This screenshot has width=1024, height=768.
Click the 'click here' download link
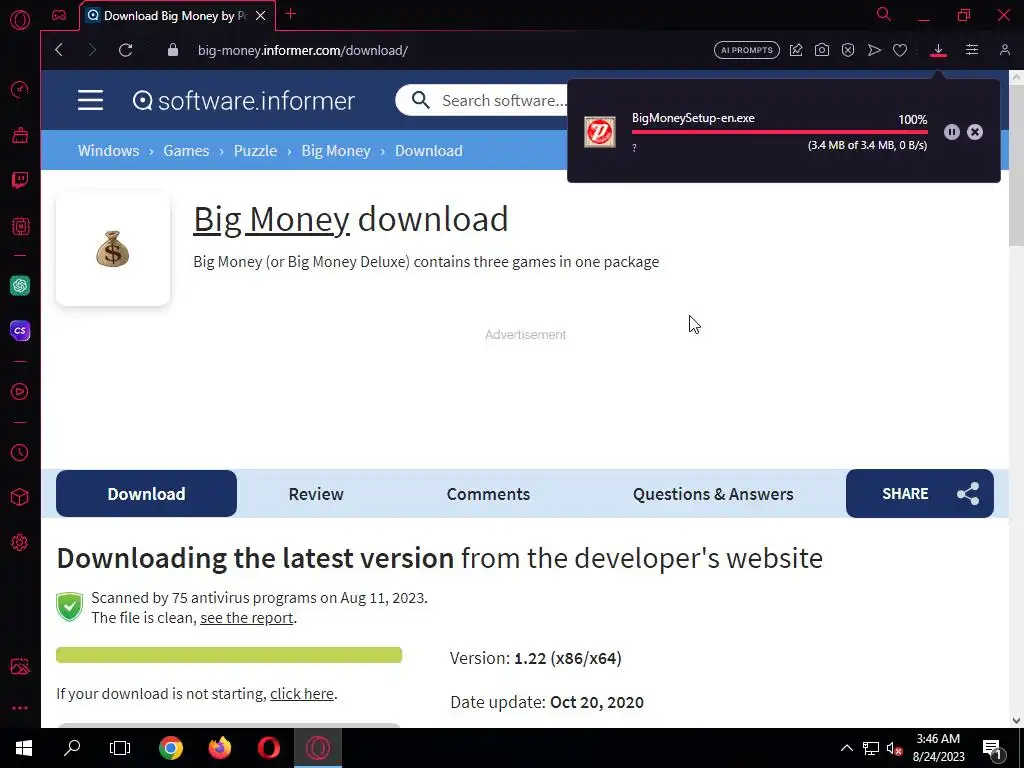[x=302, y=694]
